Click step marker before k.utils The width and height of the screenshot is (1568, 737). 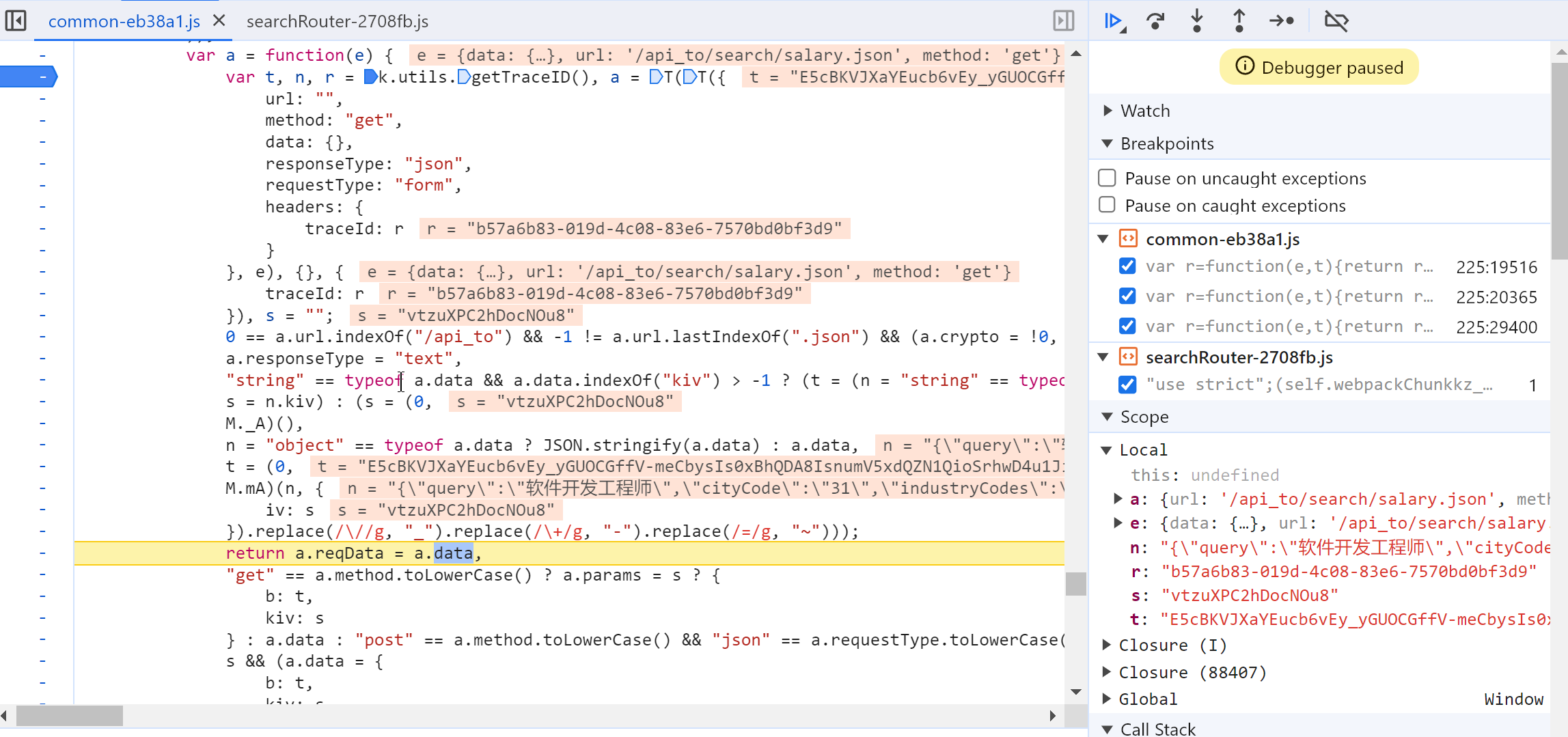371,77
